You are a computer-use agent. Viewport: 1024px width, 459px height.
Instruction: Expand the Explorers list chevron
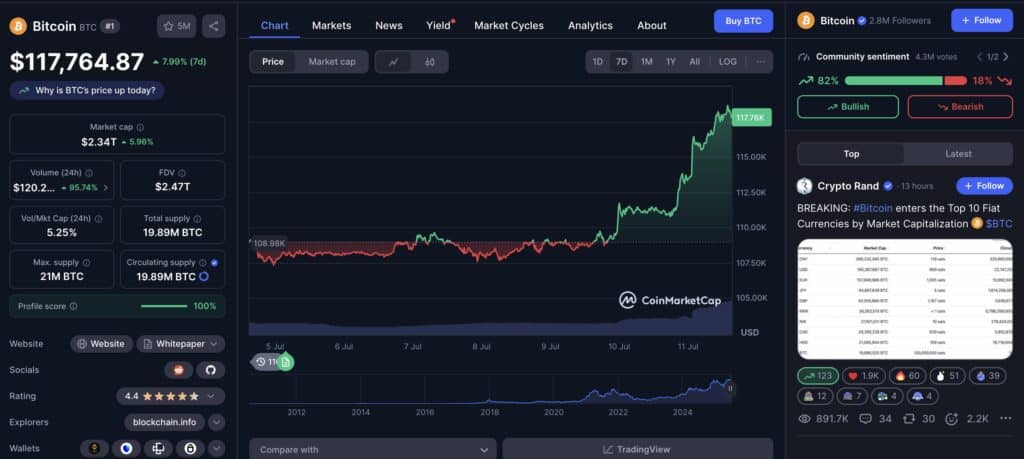216,422
